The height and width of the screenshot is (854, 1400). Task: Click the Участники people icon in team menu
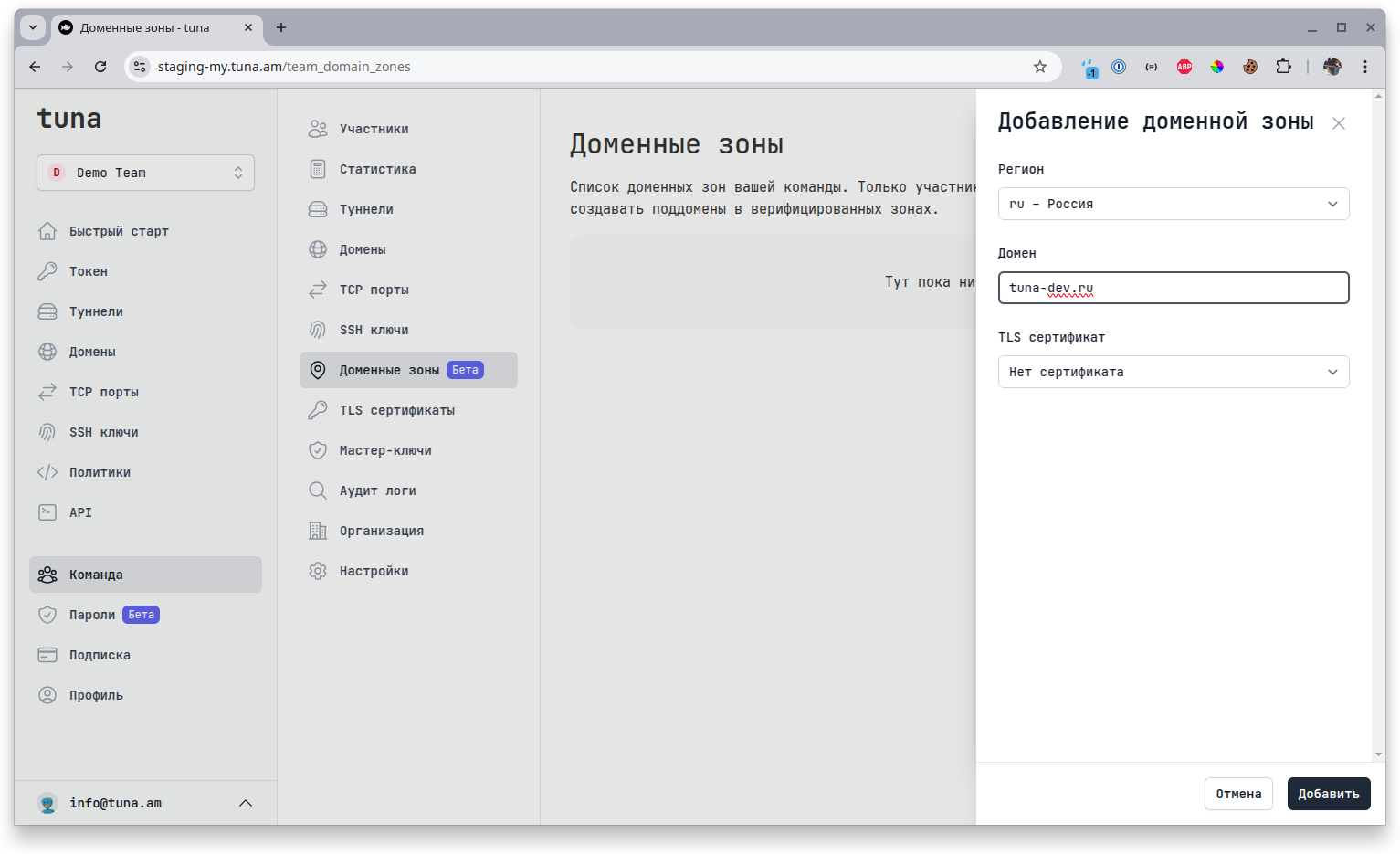(x=318, y=129)
